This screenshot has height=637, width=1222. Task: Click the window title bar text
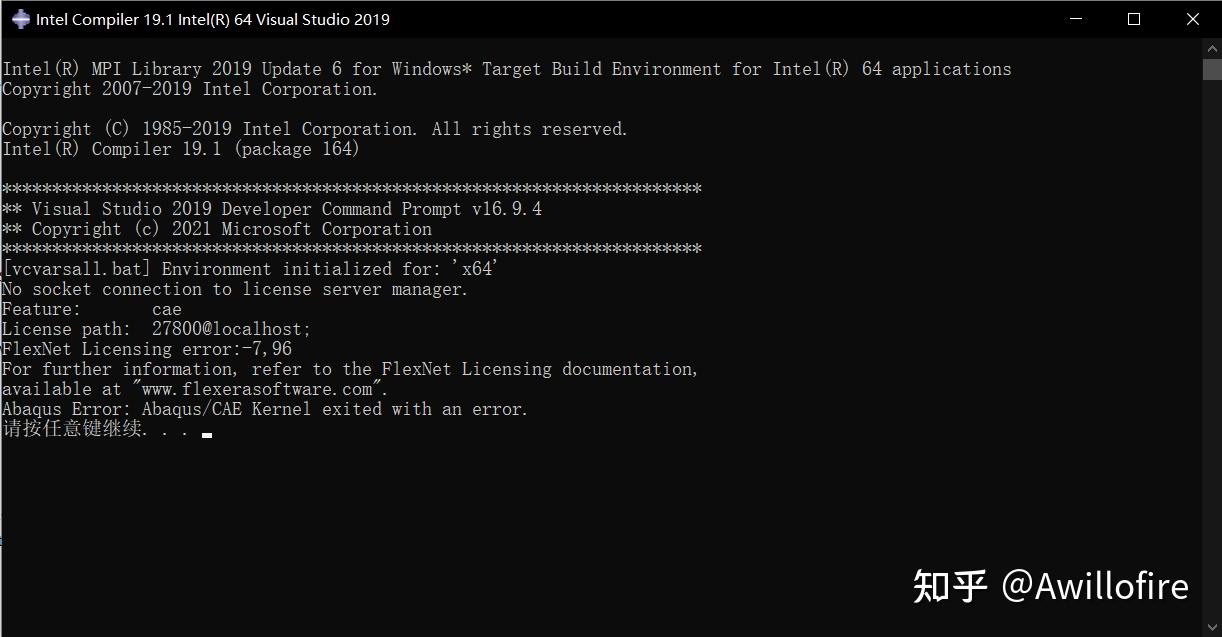coord(212,19)
